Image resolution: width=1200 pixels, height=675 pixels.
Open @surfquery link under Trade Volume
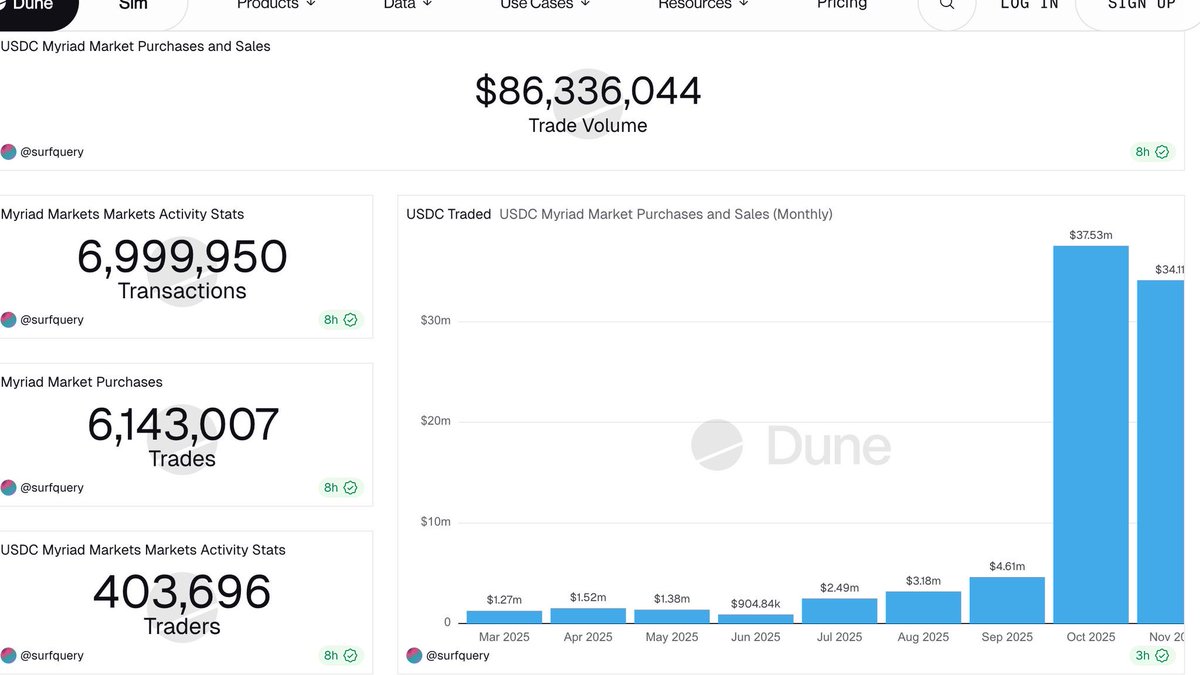52,152
